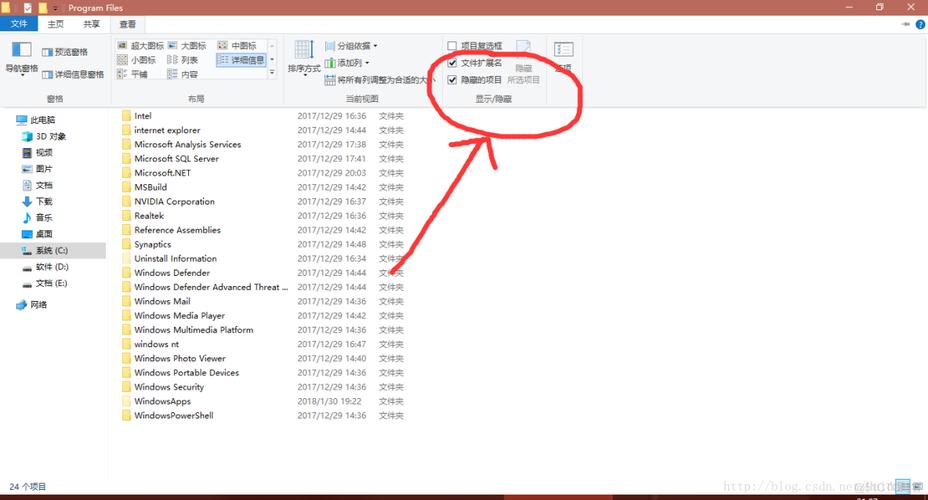Image resolution: width=928 pixels, height=500 pixels.
Task: Click the quick access properties checkmark icon
Action: point(27,8)
